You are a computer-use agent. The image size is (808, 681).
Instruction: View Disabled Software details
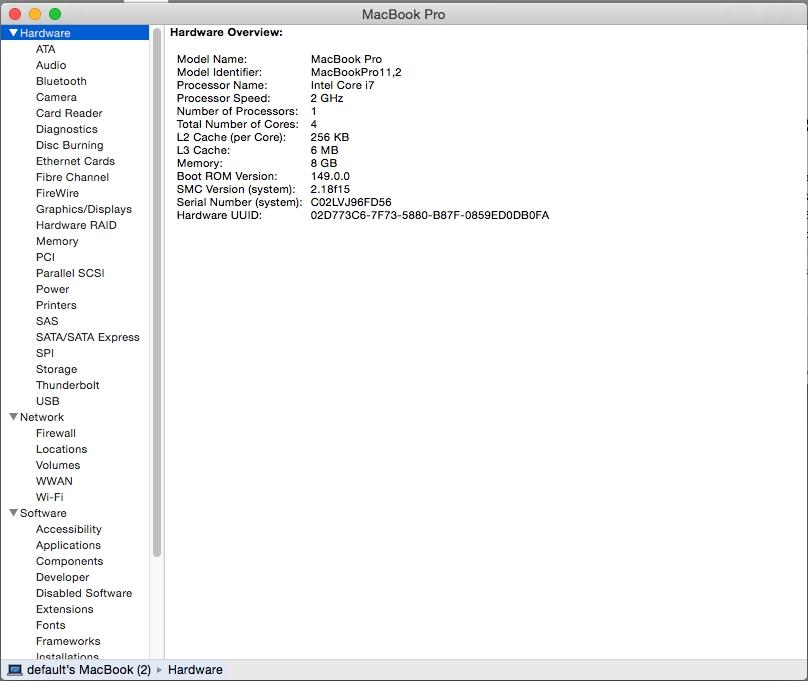click(83, 593)
